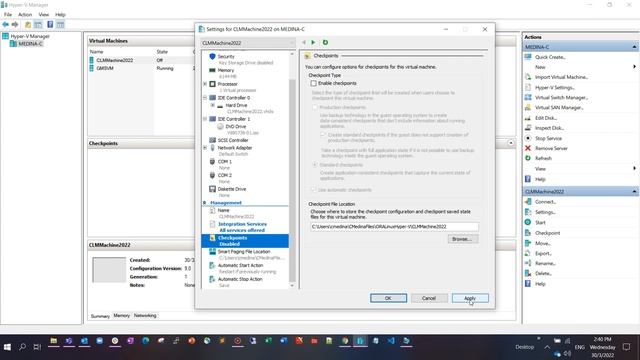Open the CLMMachine2022 virtual machine dropdown
The image size is (640, 360).
pos(248,43)
